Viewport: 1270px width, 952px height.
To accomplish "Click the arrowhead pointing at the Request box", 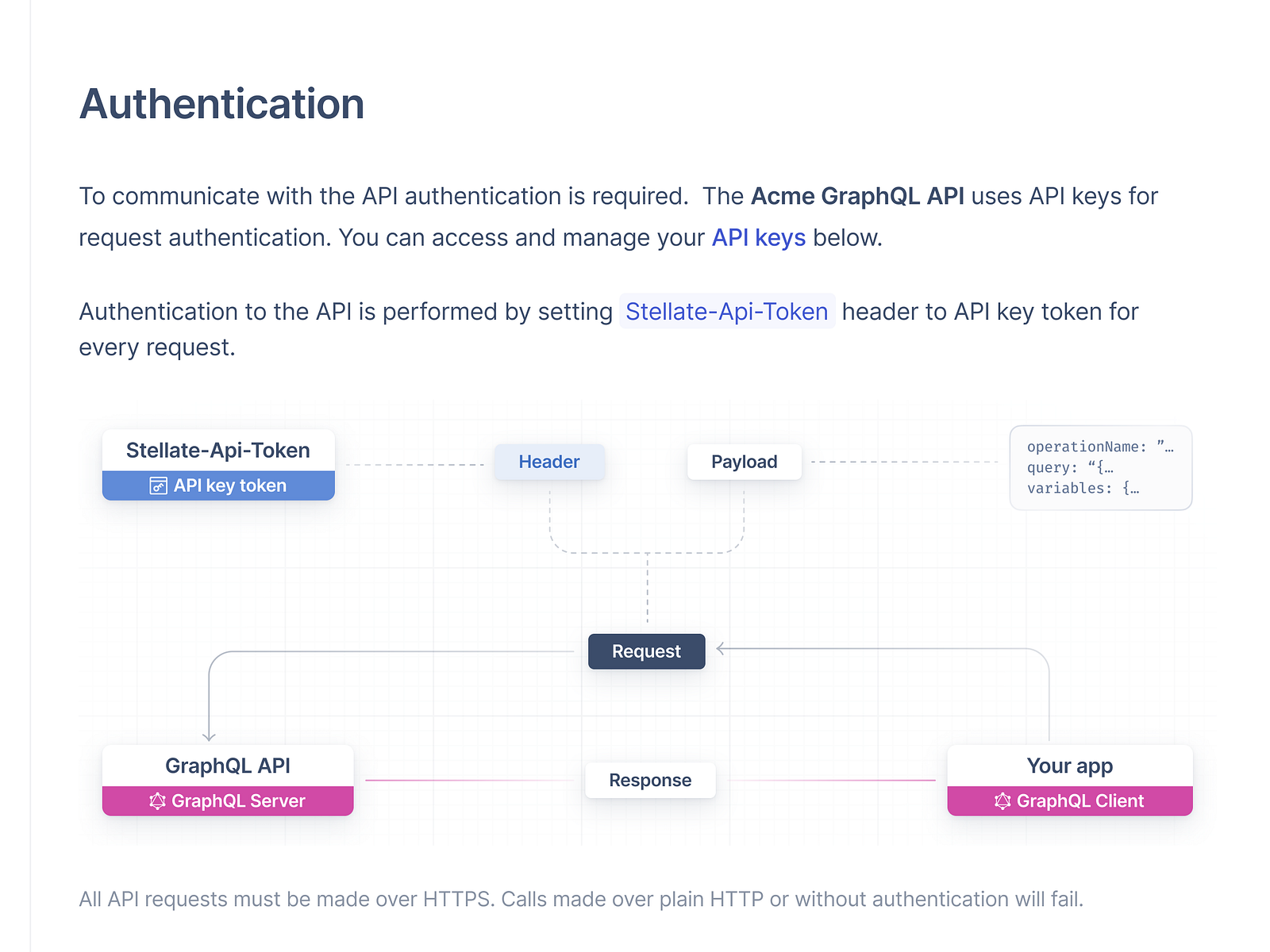I will 722,649.
